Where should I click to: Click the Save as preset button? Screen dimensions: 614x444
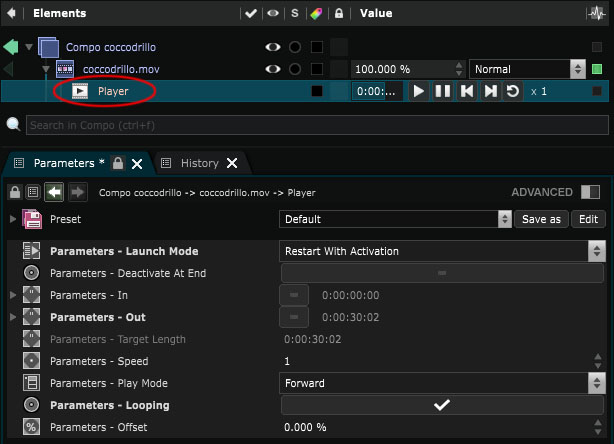pyautogui.click(x=541, y=219)
